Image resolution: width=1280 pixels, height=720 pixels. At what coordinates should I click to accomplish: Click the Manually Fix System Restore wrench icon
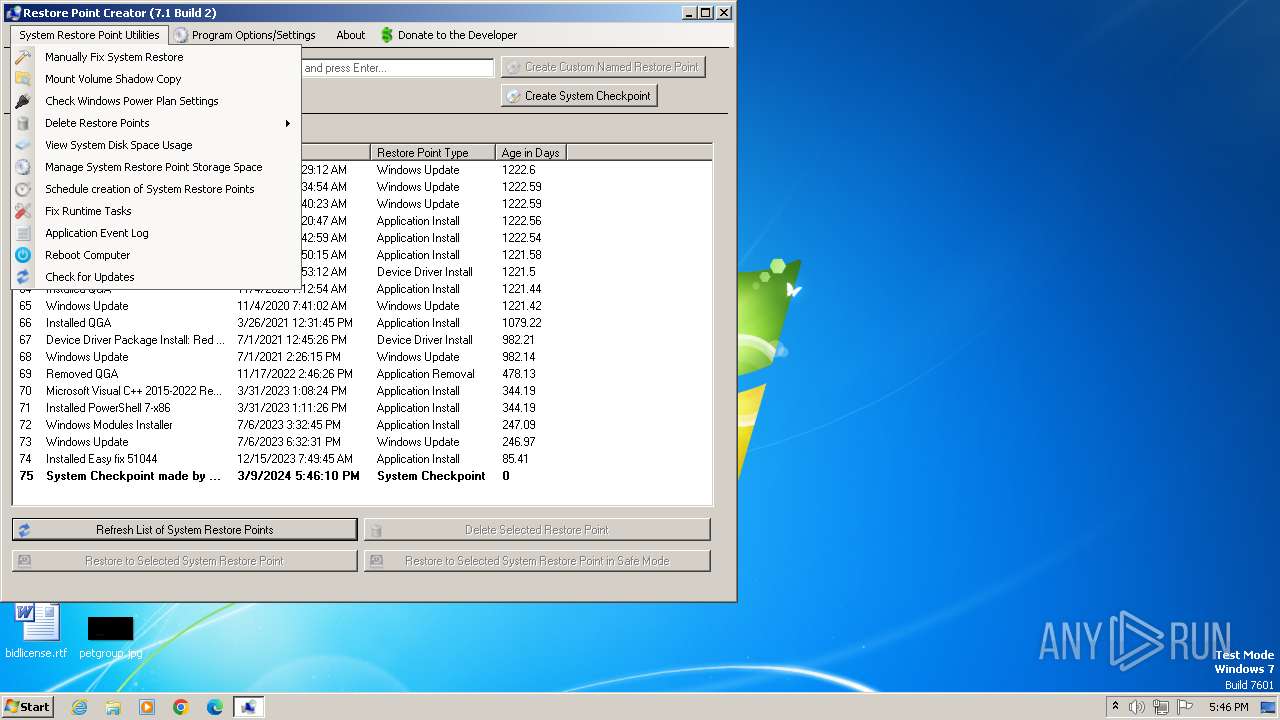pyautogui.click(x=23, y=57)
